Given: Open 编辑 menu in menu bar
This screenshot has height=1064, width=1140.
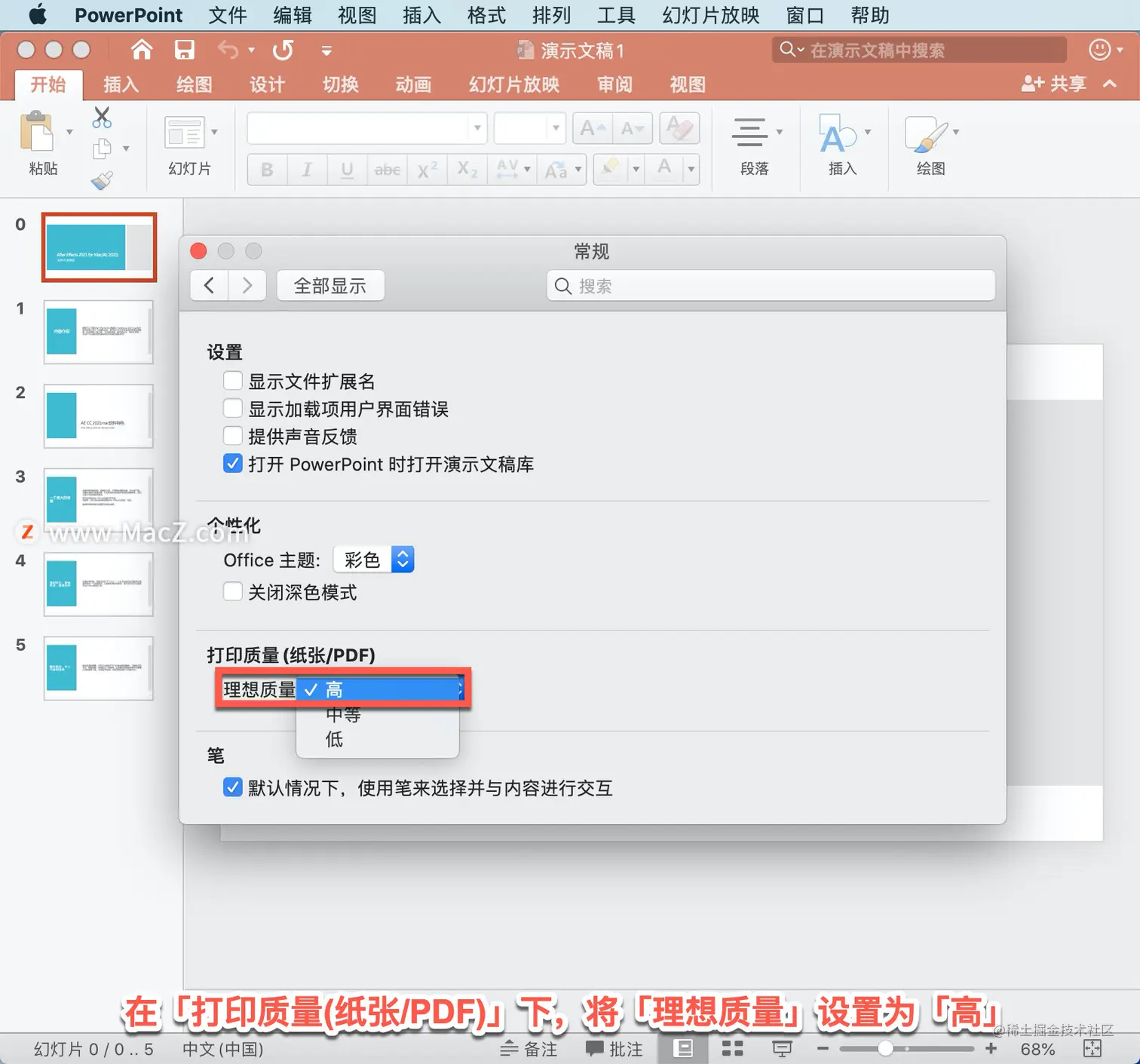Looking at the screenshot, I should point(293,15).
